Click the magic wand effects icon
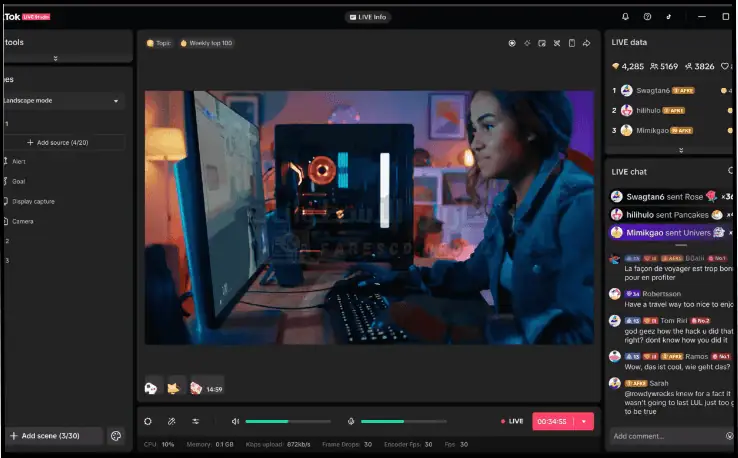This screenshot has width=738, height=458. (x=172, y=421)
